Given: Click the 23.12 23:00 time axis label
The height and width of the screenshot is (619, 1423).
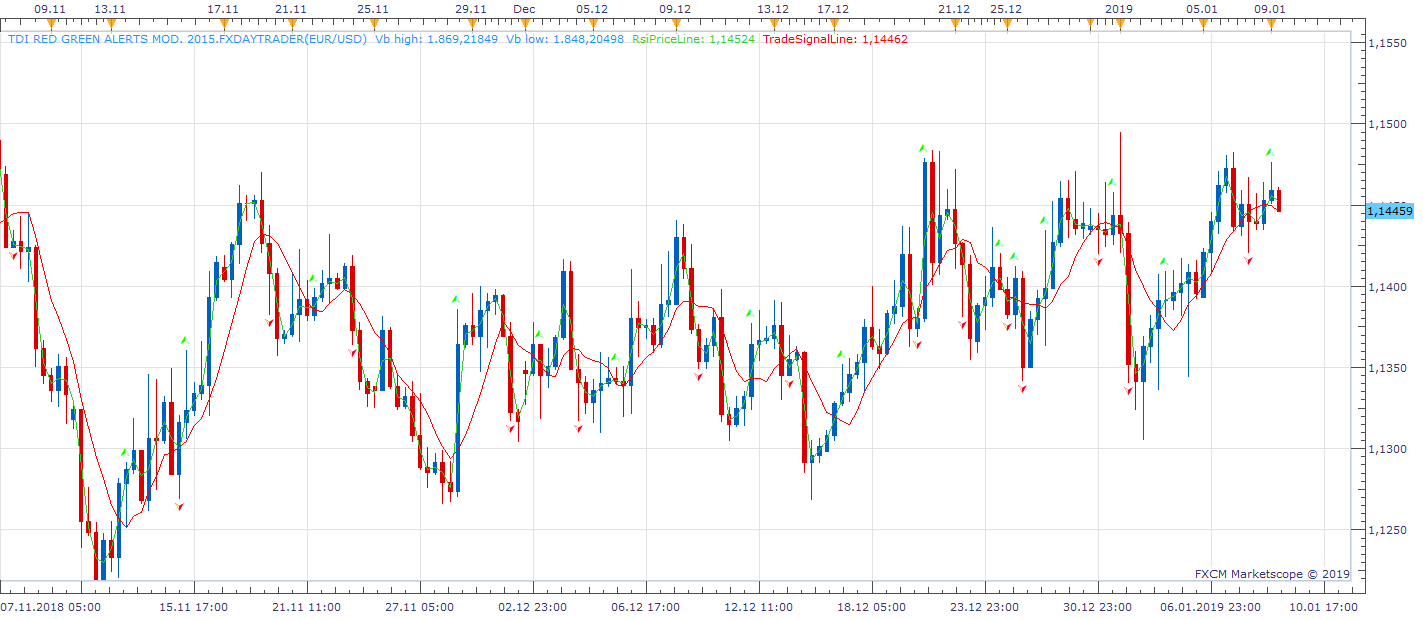Looking at the screenshot, I should (x=985, y=607).
